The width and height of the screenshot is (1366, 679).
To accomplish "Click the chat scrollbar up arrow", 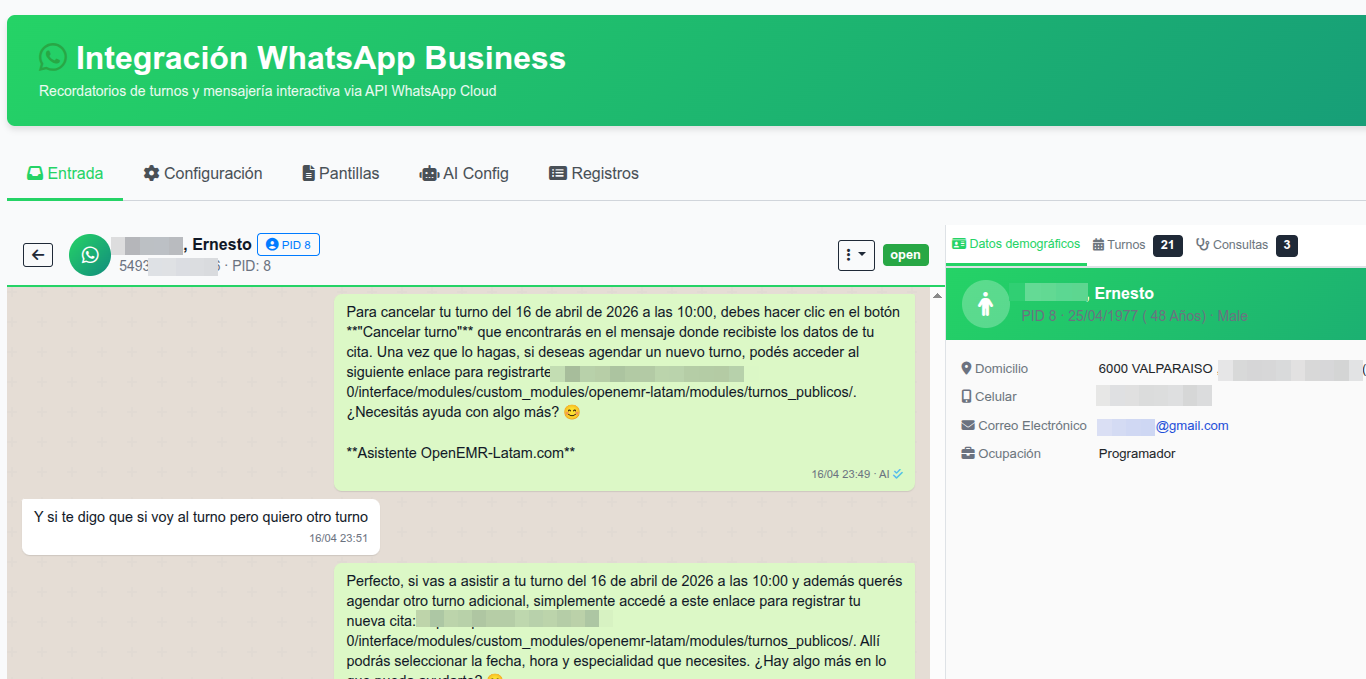I will 937,295.
